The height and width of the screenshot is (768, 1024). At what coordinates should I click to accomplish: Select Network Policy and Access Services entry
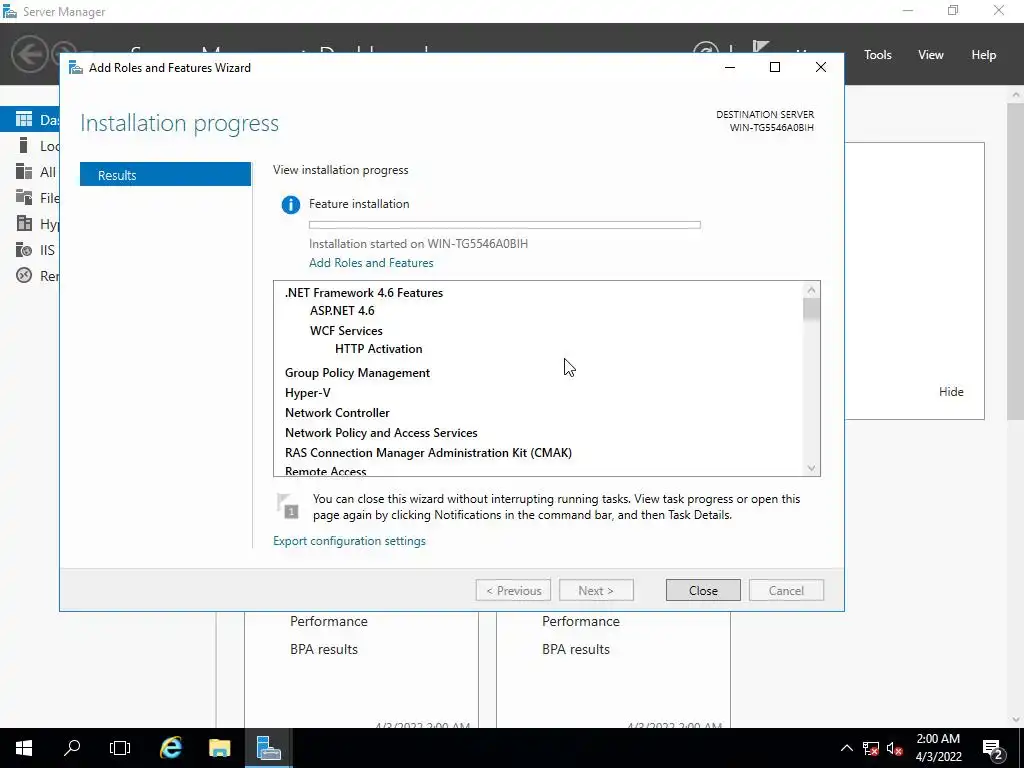coord(381,433)
